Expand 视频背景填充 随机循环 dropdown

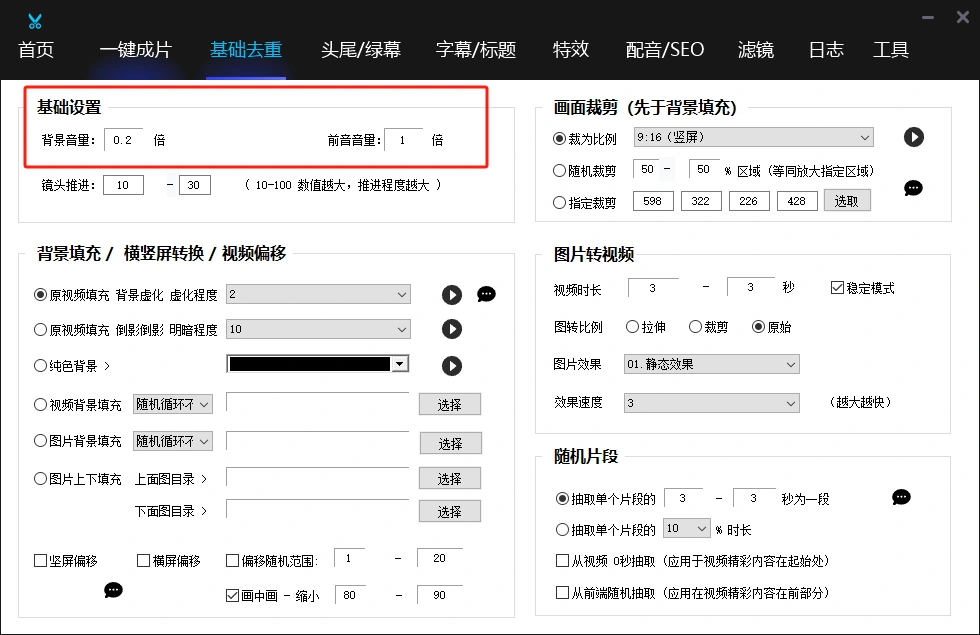pos(173,404)
